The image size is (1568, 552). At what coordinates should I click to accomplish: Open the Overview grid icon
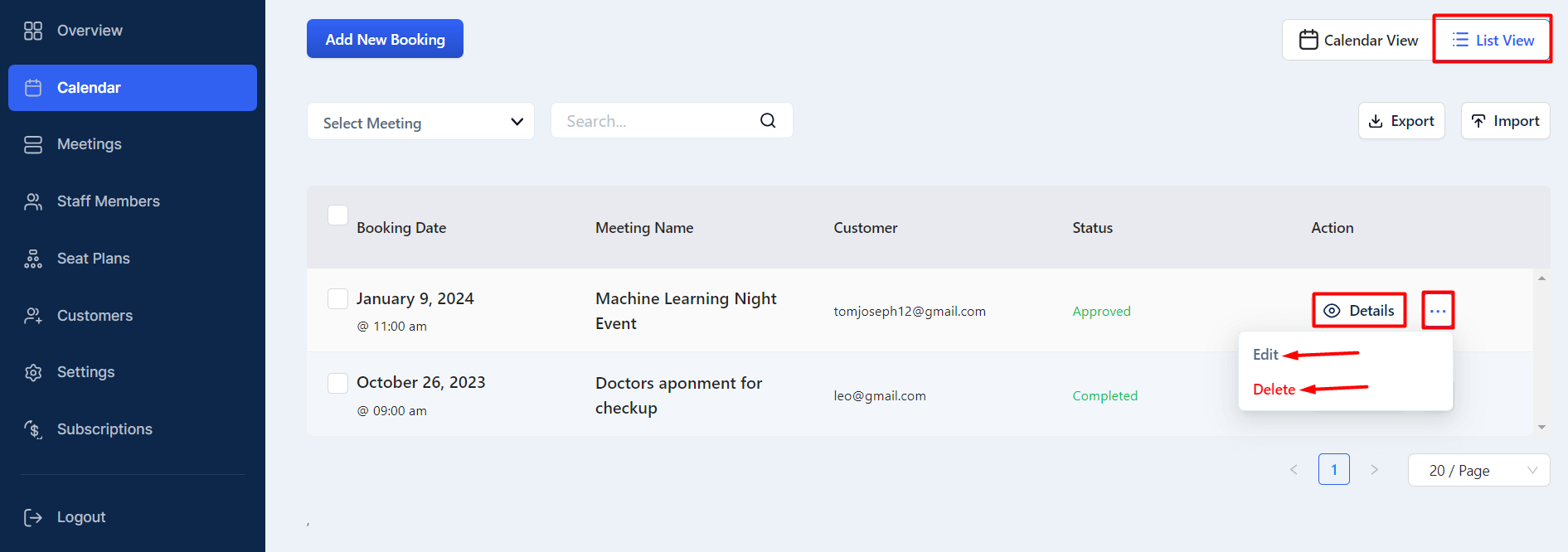click(x=33, y=31)
